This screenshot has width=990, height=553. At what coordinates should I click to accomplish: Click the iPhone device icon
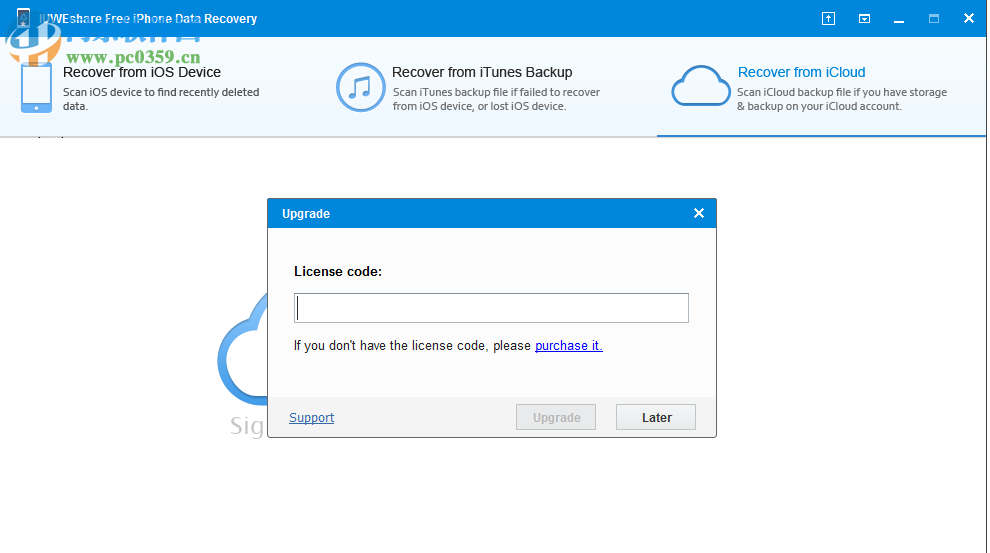tap(36, 88)
